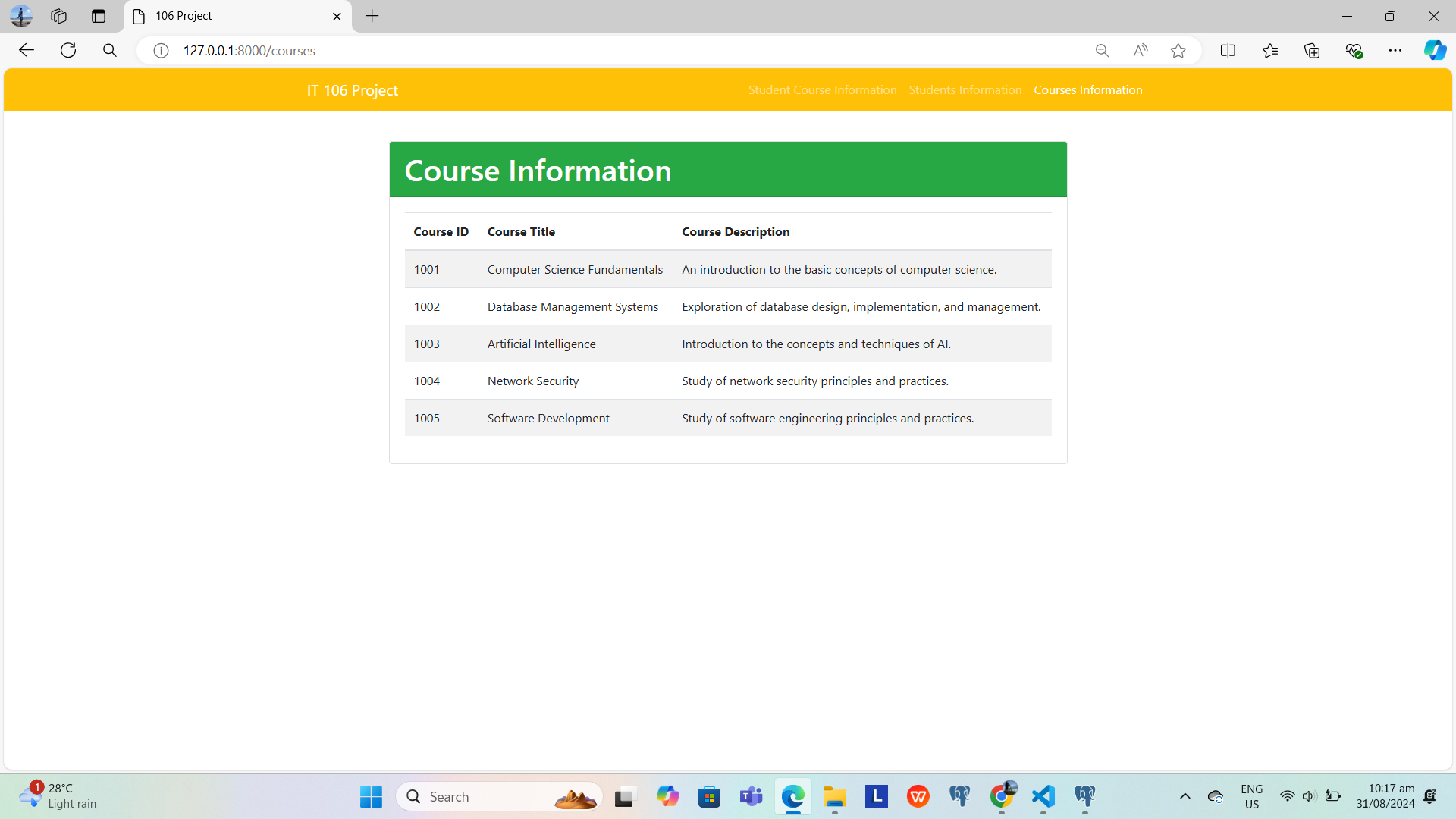1456x819 pixels.
Task: Click the Zoom out magnifier icon
Action: [1102, 51]
